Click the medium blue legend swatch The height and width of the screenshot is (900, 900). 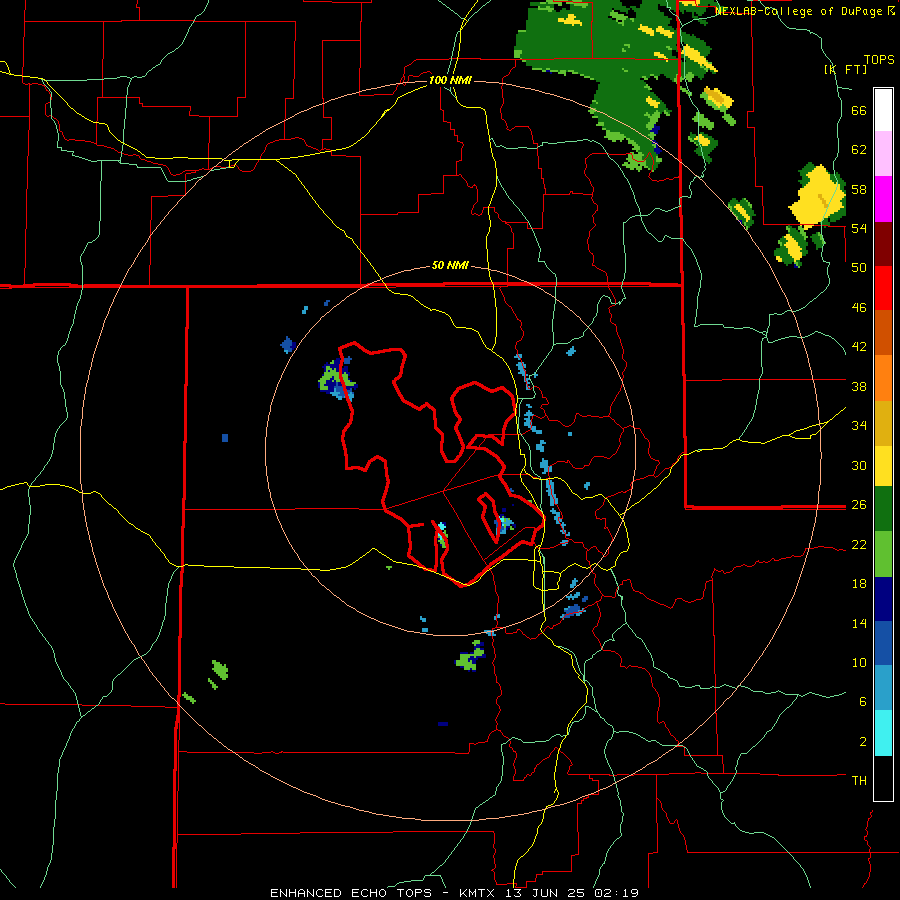883,643
